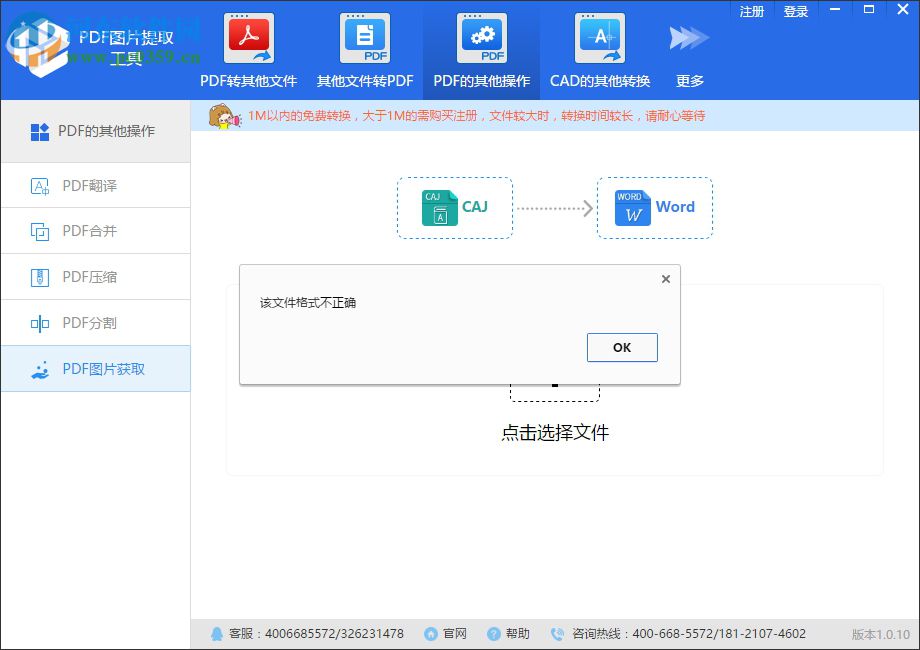Click the PDF的其他操作 gear icon
This screenshot has height=650, width=920.
click(481, 40)
